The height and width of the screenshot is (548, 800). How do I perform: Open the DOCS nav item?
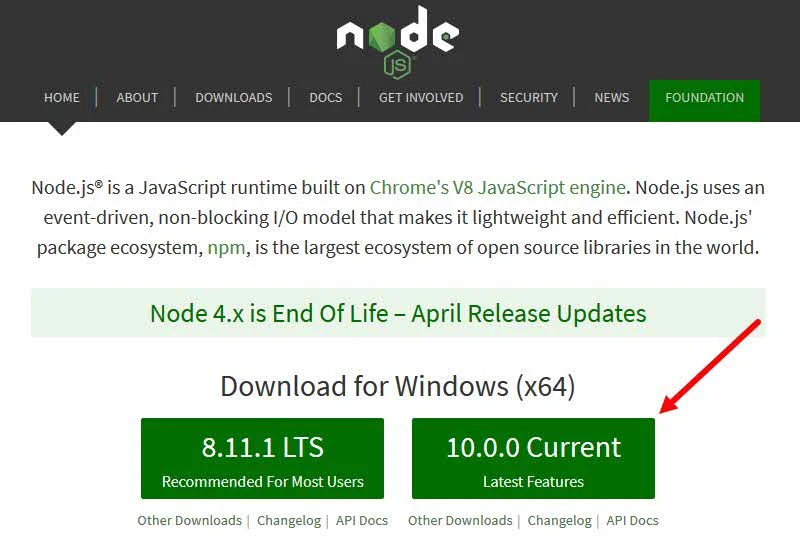point(326,97)
